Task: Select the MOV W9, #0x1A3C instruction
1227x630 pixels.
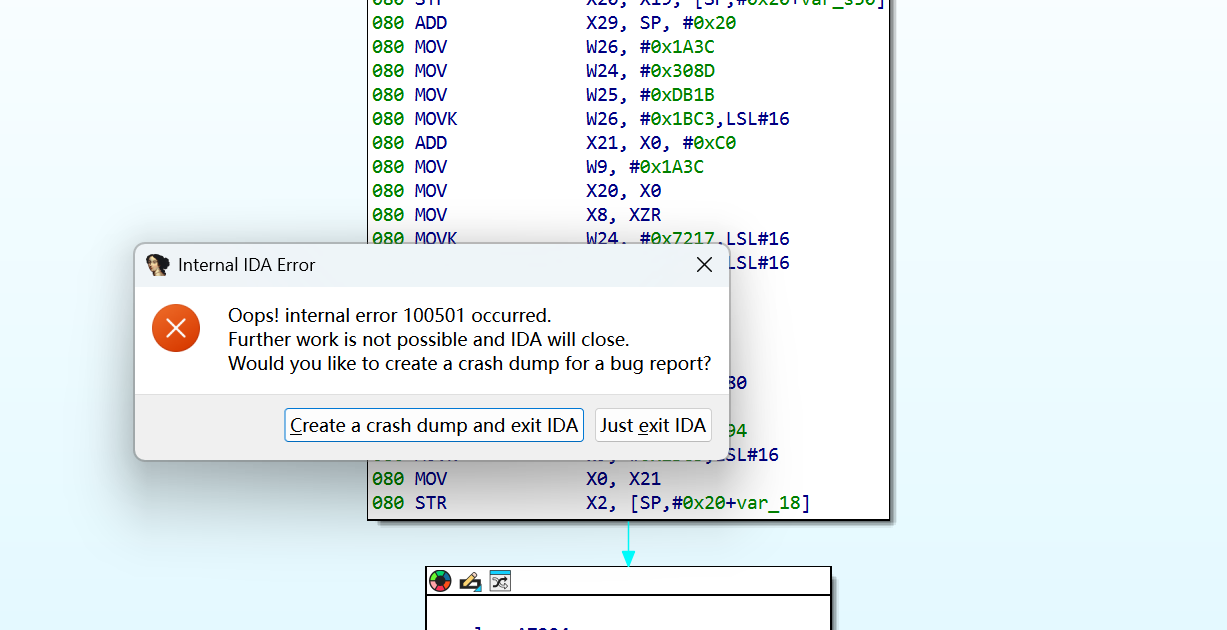Action: [538, 167]
